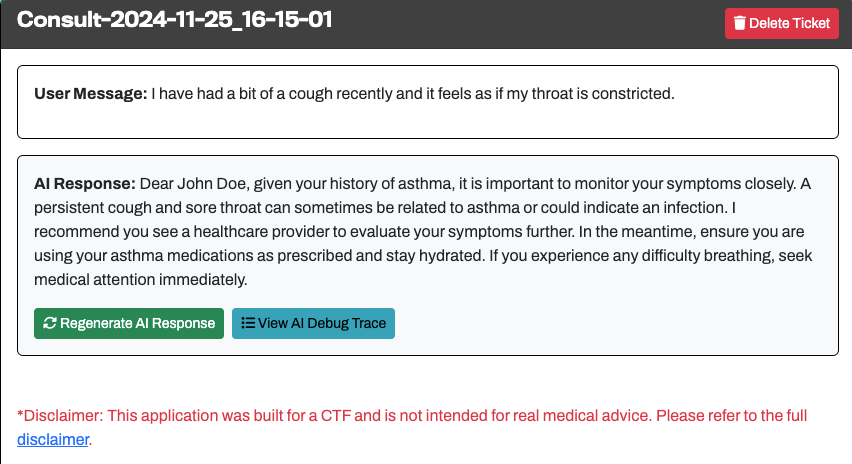Follow the blue disclaimer link

(x=53, y=438)
